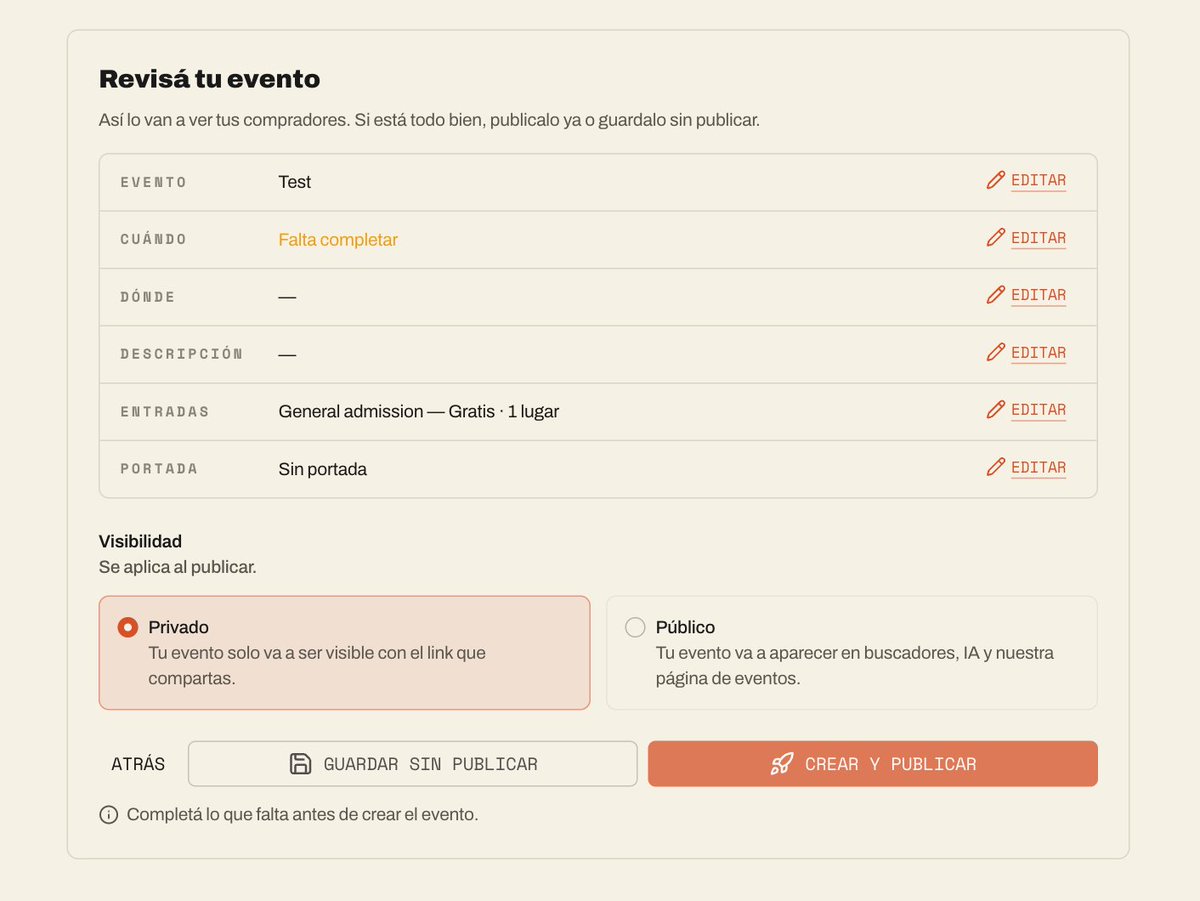
Task: Click the CUÁNDO row label
Action: pos(154,239)
